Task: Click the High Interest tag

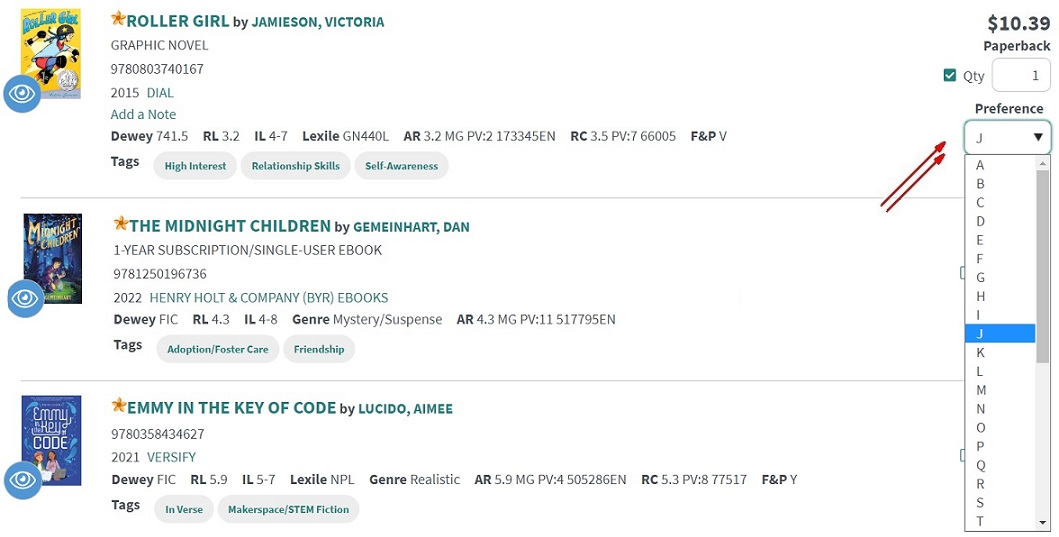Action: [x=195, y=165]
